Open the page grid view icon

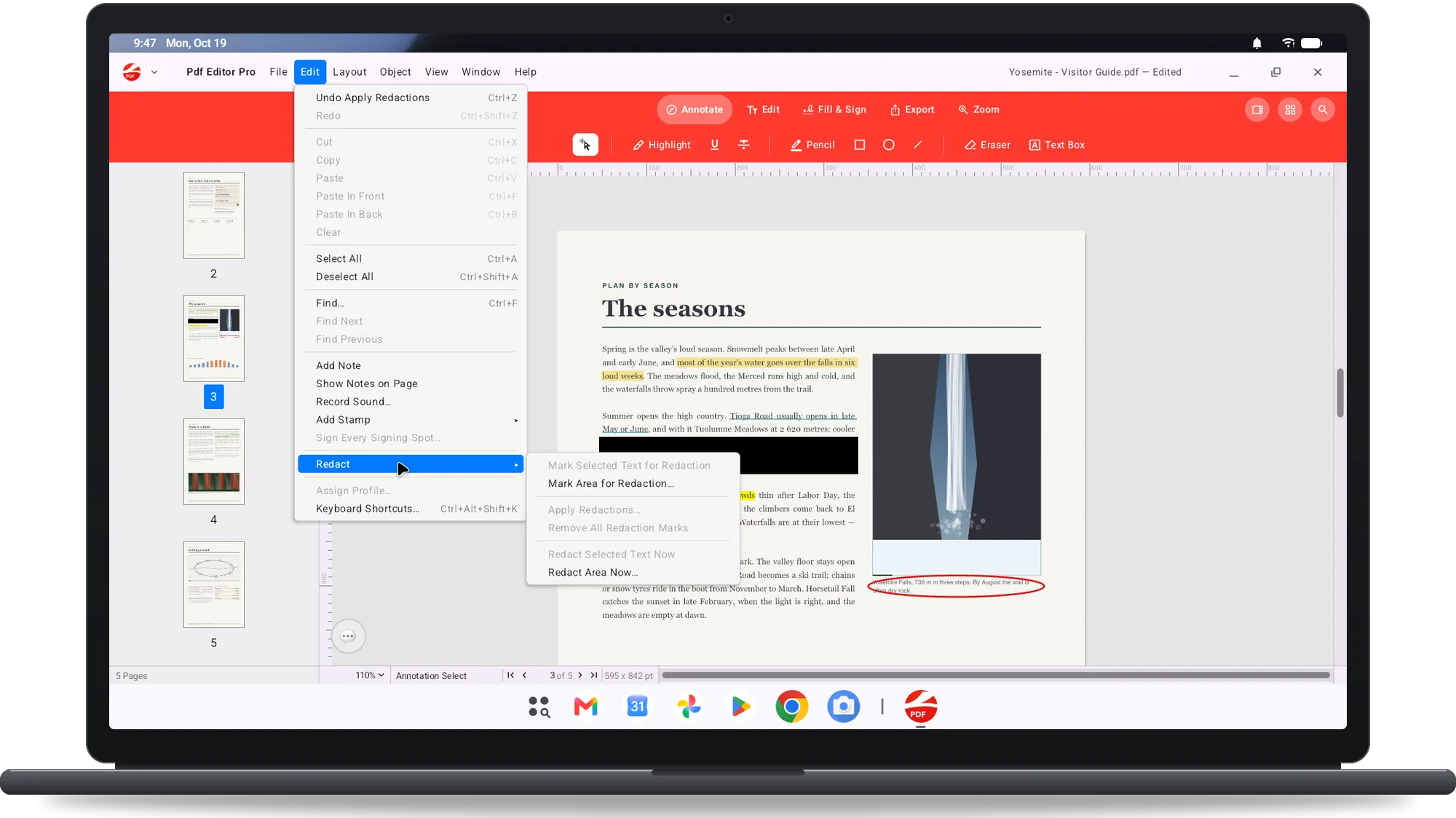[1289, 110]
